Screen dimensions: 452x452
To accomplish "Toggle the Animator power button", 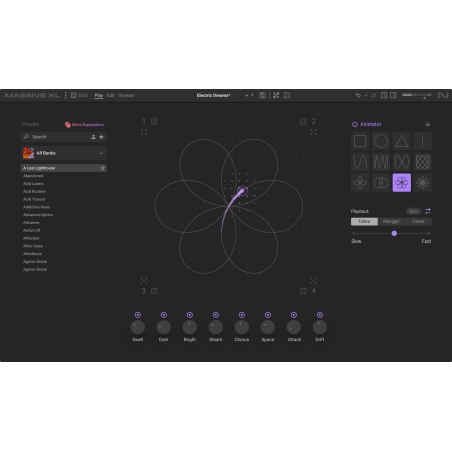I will pyautogui.click(x=355, y=124).
